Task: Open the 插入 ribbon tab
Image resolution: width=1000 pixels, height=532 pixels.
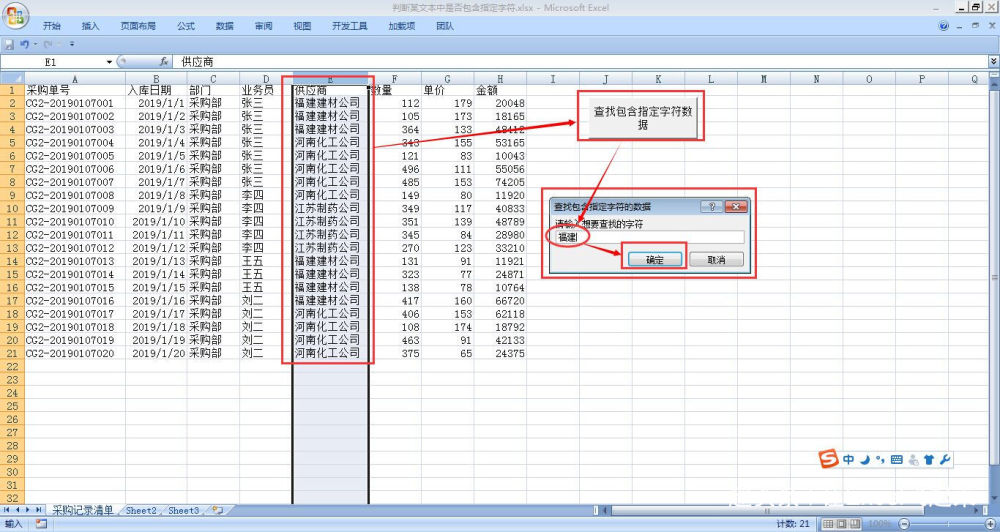Action: coord(91,26)
